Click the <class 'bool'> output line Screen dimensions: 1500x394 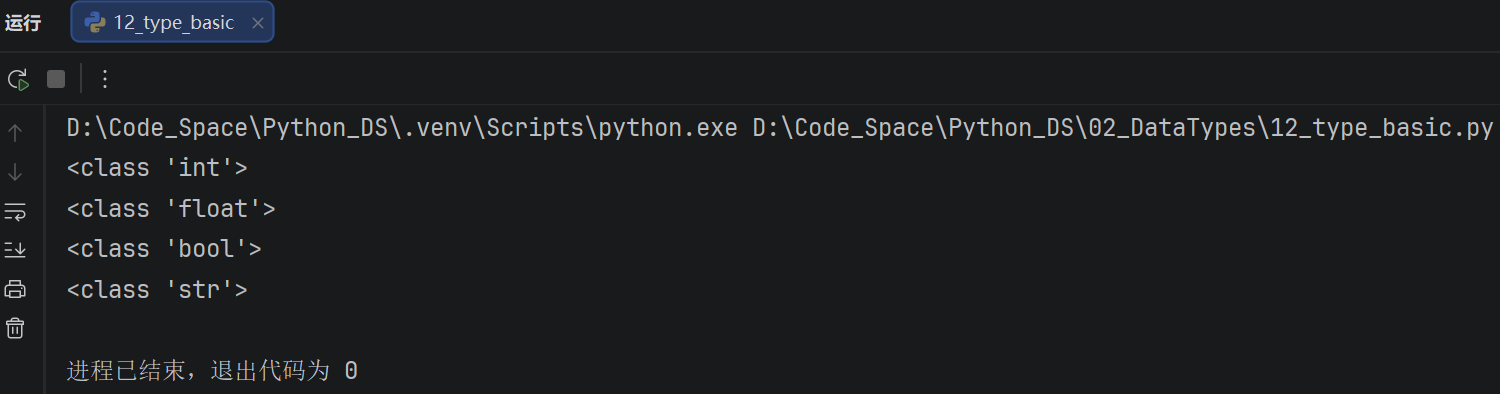pyautogui.click(x=164, y=249)
